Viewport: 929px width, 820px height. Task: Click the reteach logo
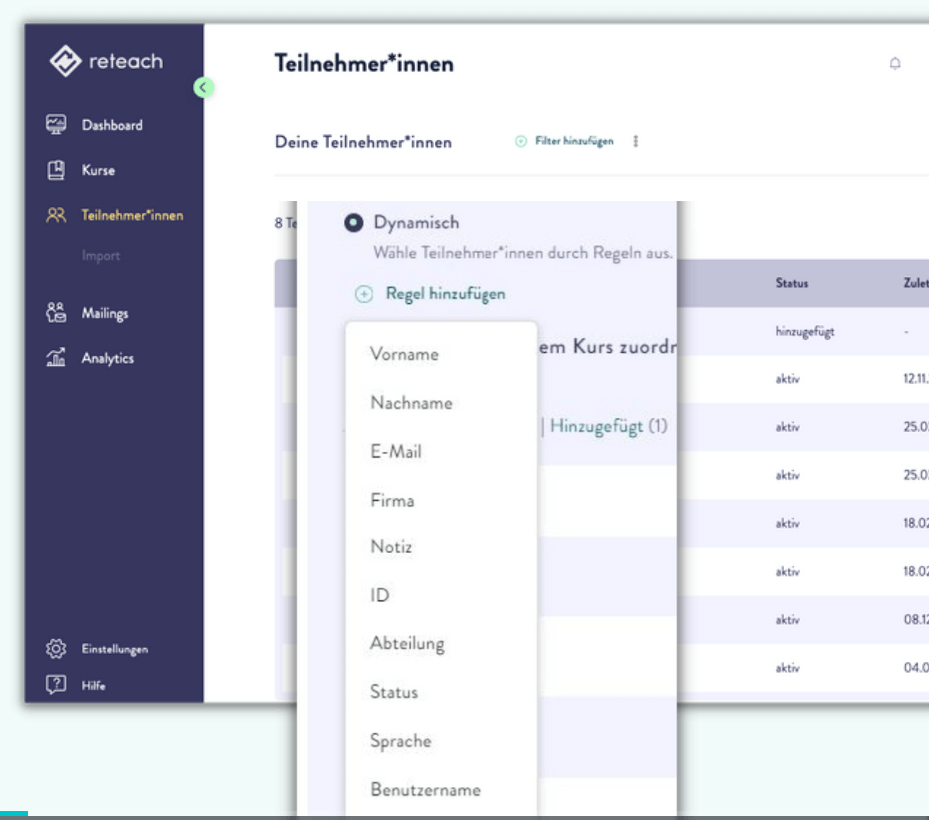point(106,61)
